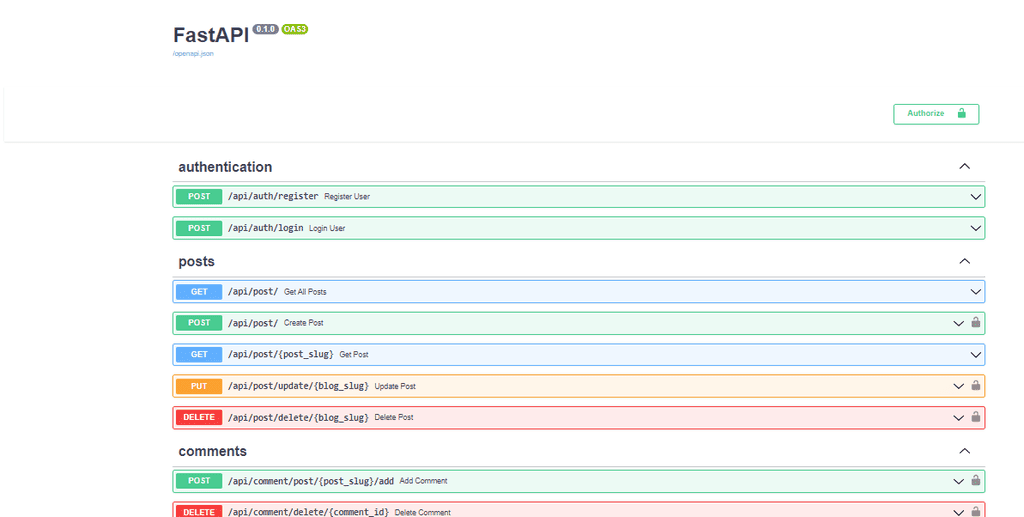Image resolution: width=1024 pixels, height=517 pixels.
Task: Click the /api/post/{post_slug} path text
Action: point(281,354)
